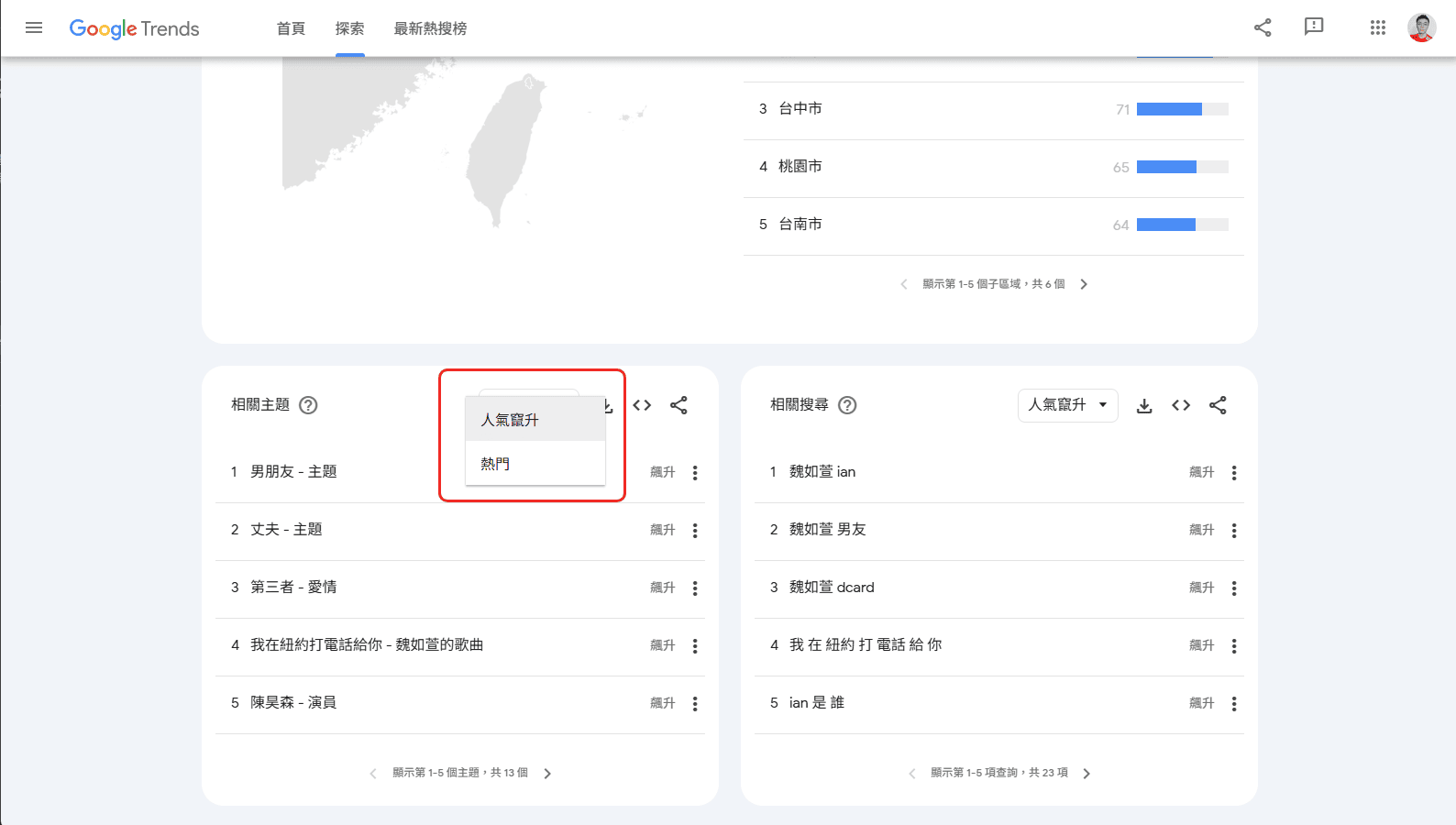Open more options for 我在紐約打電話給你 topic

tap(695, 646)
